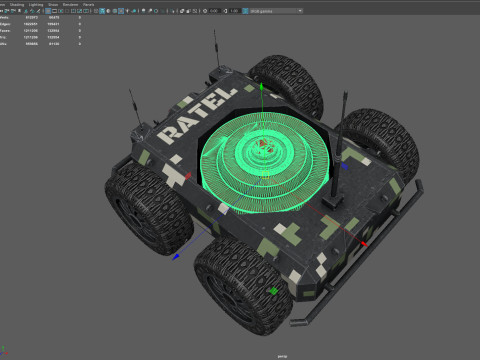Click the red plane handle of manipulator
Viewport: 480px width, 360px height.
tap(188, 176)
